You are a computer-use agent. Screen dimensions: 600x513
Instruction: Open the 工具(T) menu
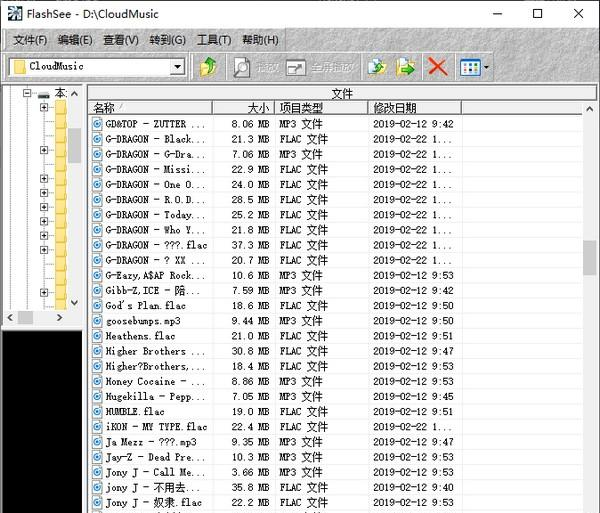(214, 40)
